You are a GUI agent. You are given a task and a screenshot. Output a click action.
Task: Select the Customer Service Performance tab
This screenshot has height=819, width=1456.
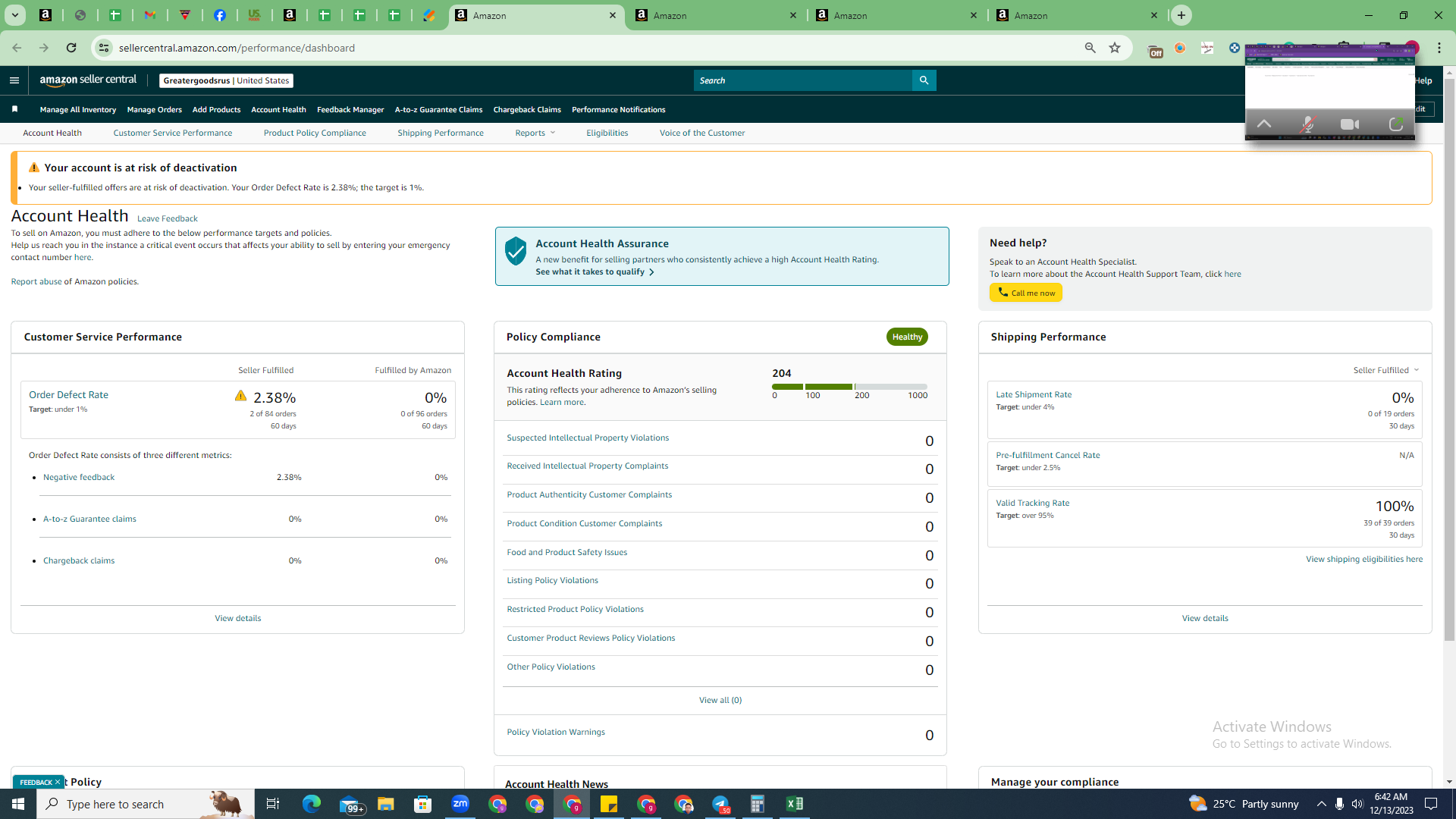point(173,133)
